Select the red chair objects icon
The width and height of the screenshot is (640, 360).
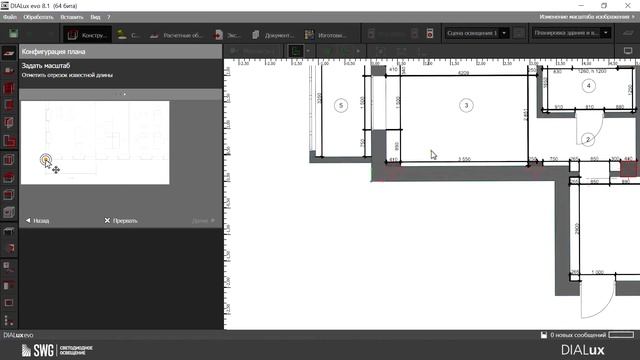9,248
